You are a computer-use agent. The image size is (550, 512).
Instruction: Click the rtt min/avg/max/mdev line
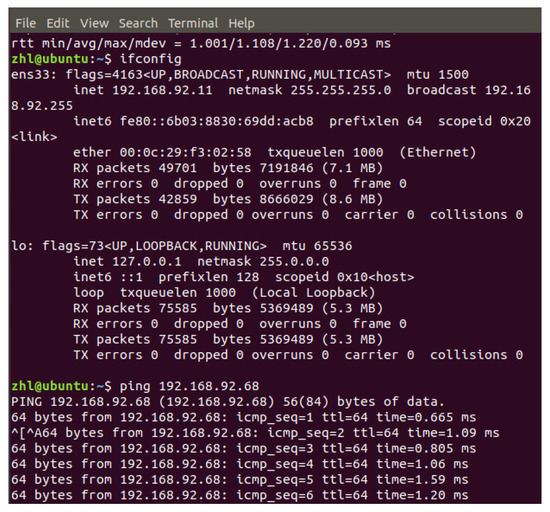[201, 43]
